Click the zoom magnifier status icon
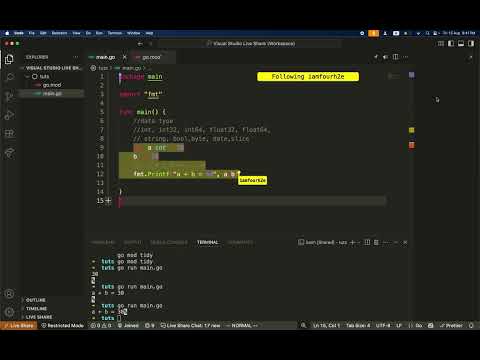Image resolution: width=480 pixels, height=360 pixels. 303,325
